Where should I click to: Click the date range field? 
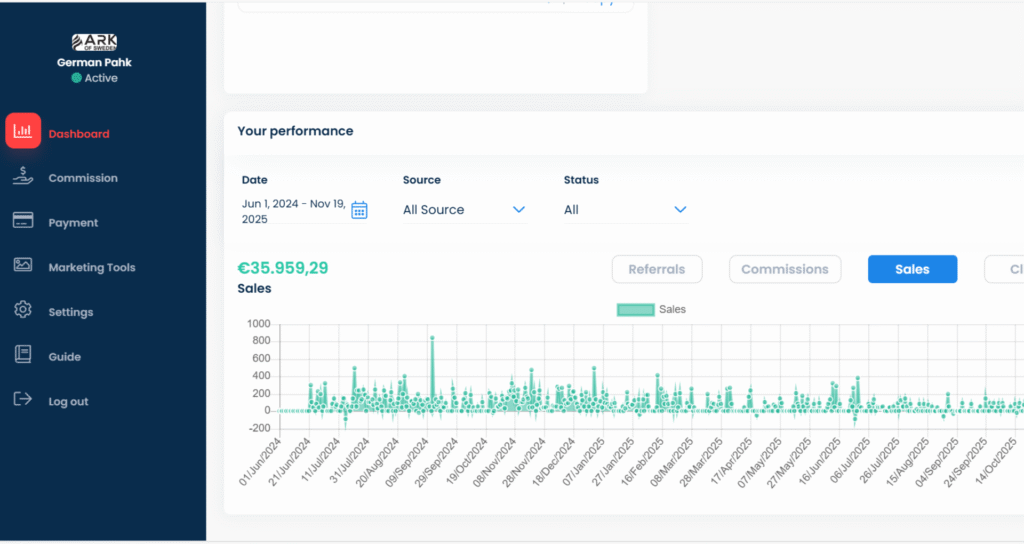(x=293, y=210)
